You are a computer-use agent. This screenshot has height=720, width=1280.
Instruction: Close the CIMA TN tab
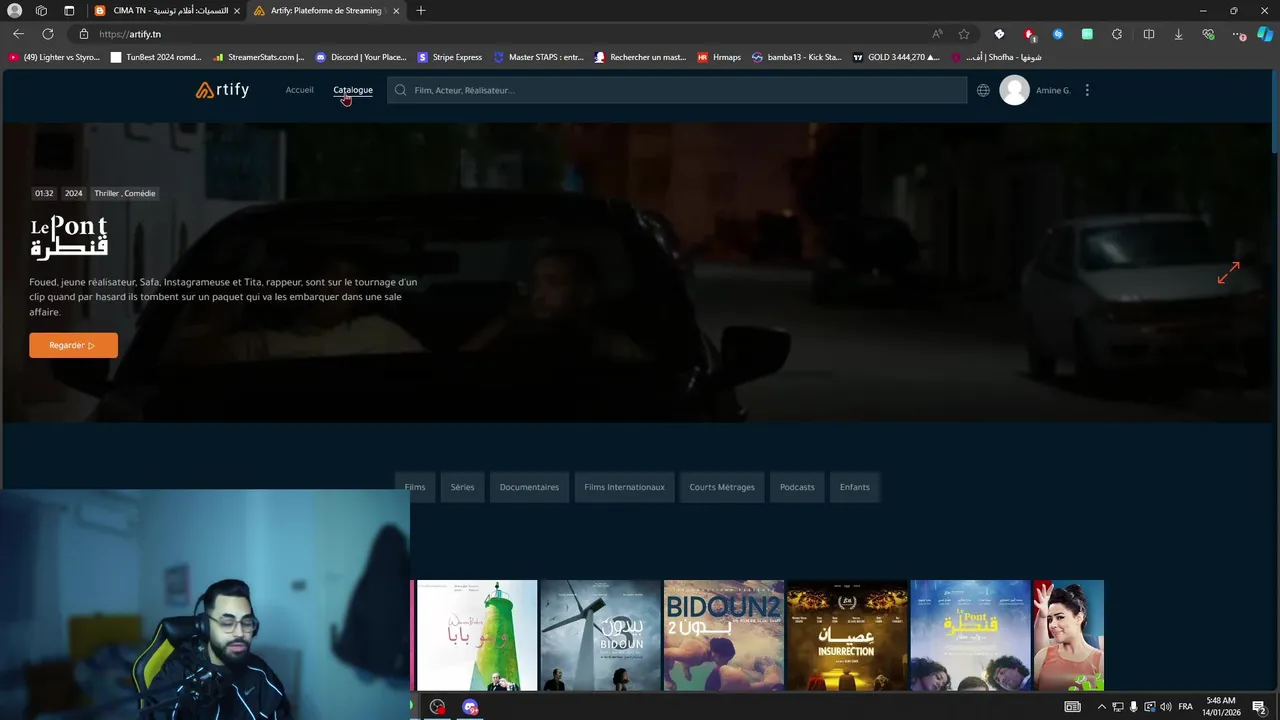(x=237, y=11)
